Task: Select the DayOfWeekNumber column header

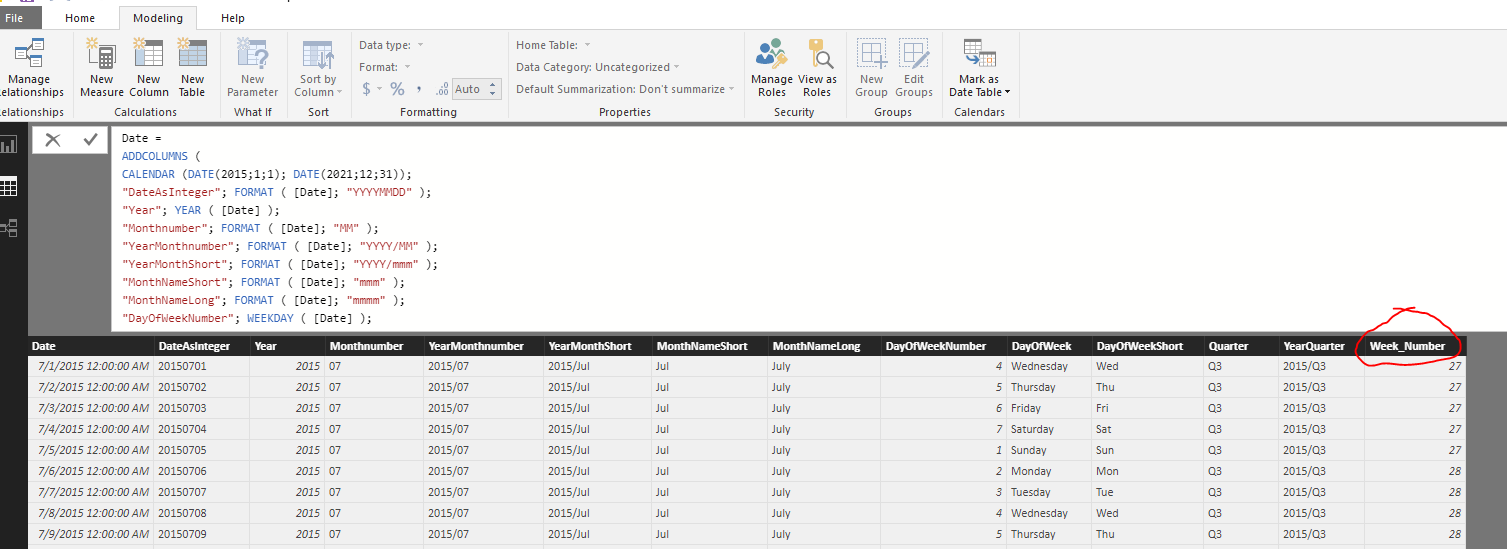Action: point(942,346)
